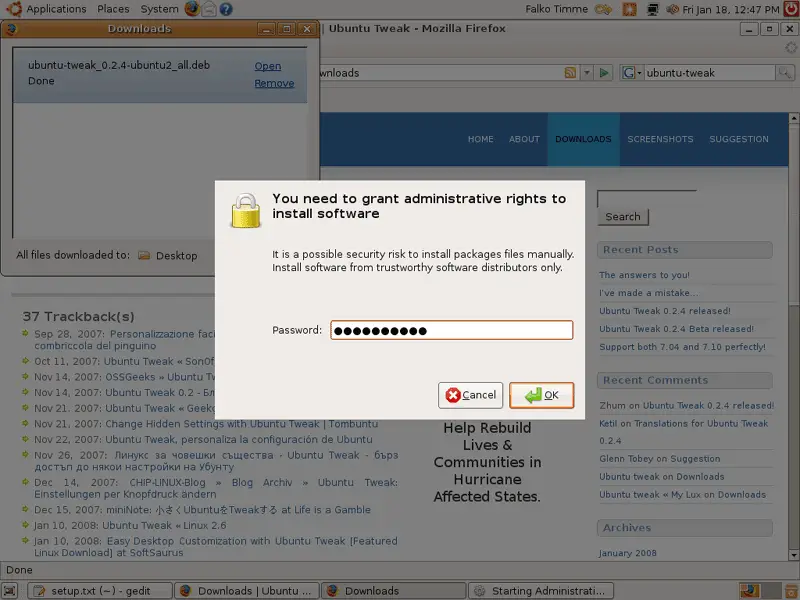Open the mail icon in top panel
This screenshot has width=800, height=600.
209,9
